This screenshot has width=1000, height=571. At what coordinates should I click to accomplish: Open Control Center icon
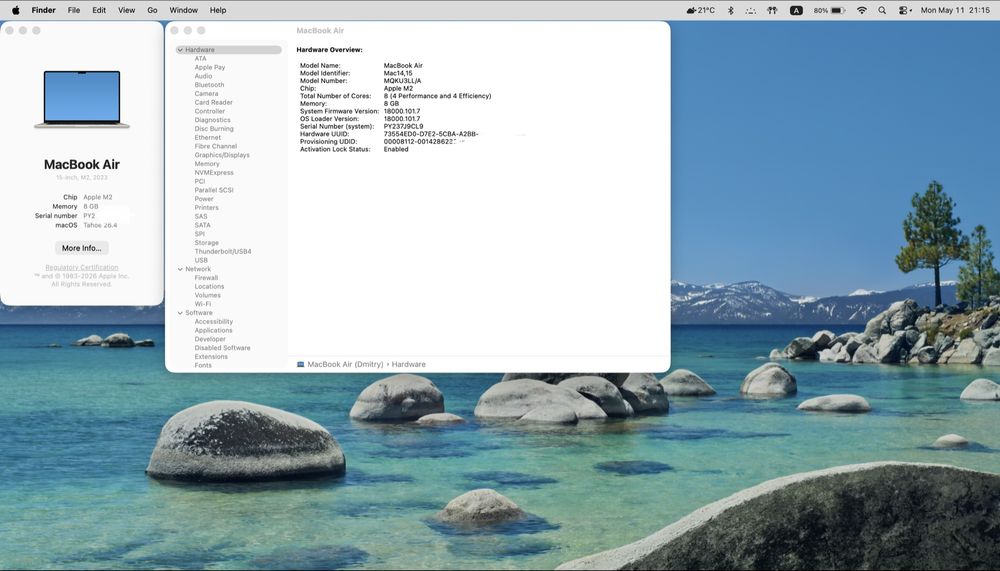point(904,10)
